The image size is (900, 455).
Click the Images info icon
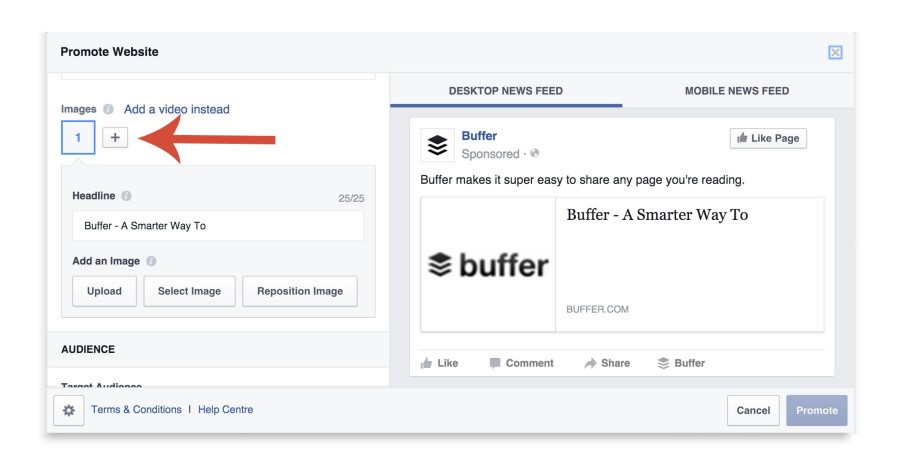108,109
